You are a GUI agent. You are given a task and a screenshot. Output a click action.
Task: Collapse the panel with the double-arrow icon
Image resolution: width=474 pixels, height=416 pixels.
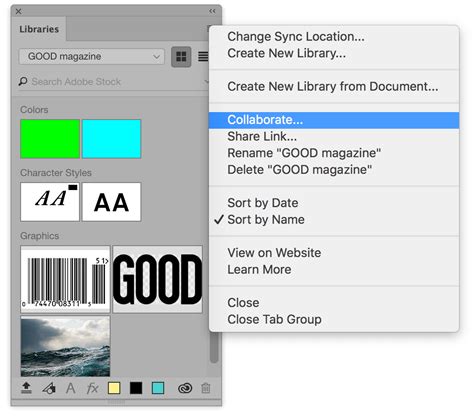coord(212,11)
